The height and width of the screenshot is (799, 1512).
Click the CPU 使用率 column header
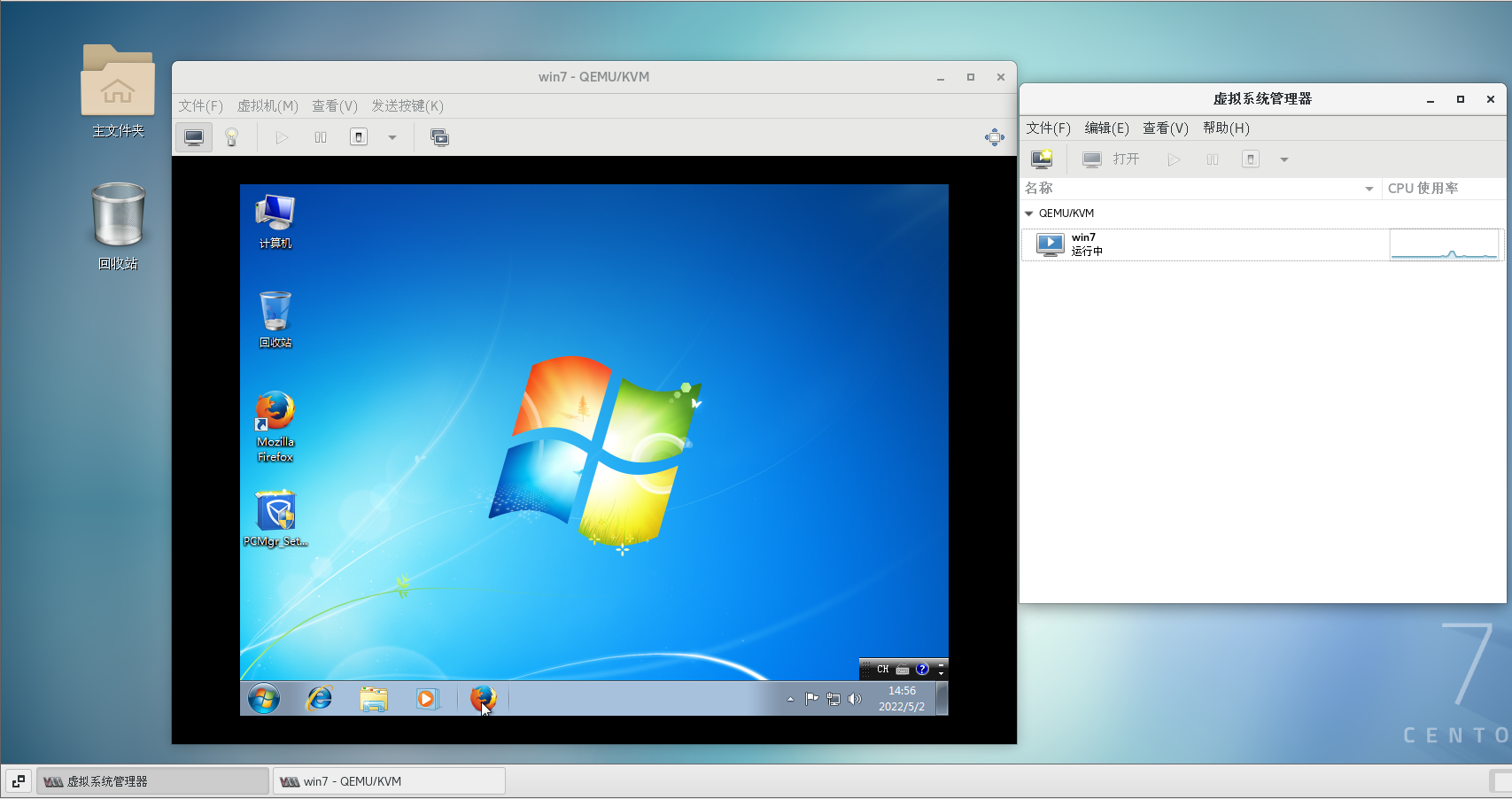pyautogui.click(x=1444, y=189)
